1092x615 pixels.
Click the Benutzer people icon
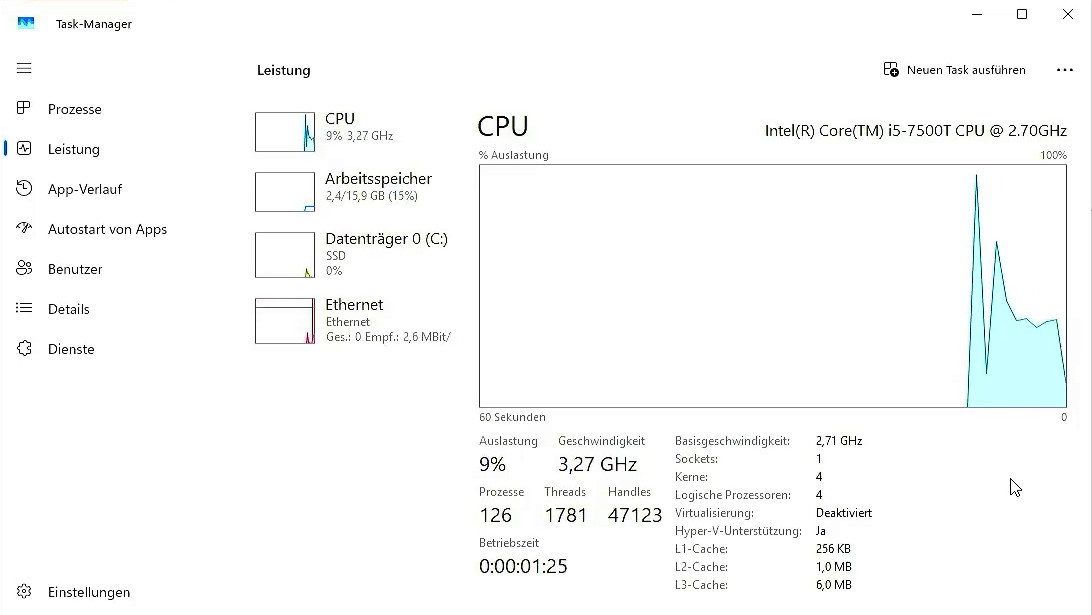coord(25,269)
